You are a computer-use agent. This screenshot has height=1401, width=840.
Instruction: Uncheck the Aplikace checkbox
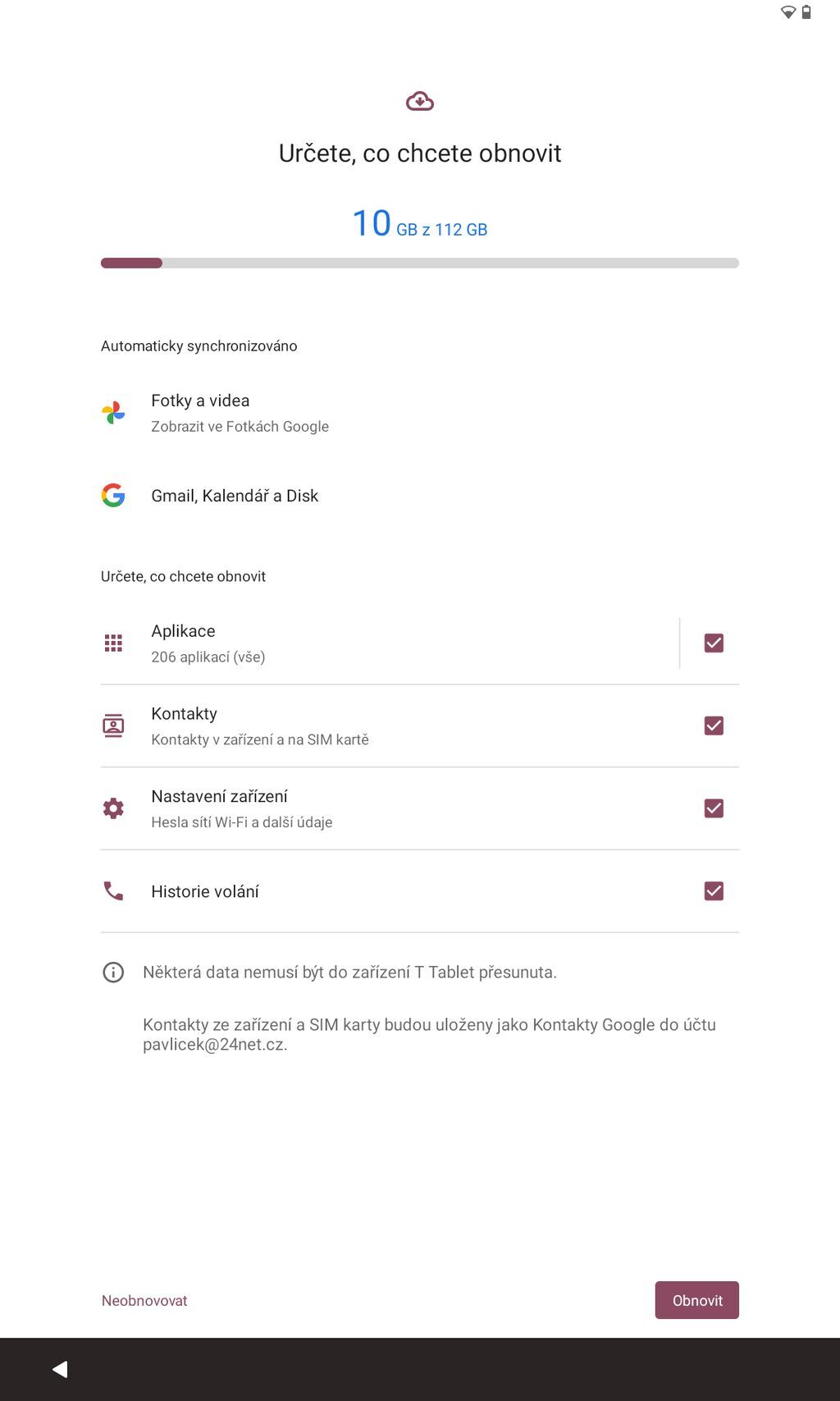(x=714, y=643)
